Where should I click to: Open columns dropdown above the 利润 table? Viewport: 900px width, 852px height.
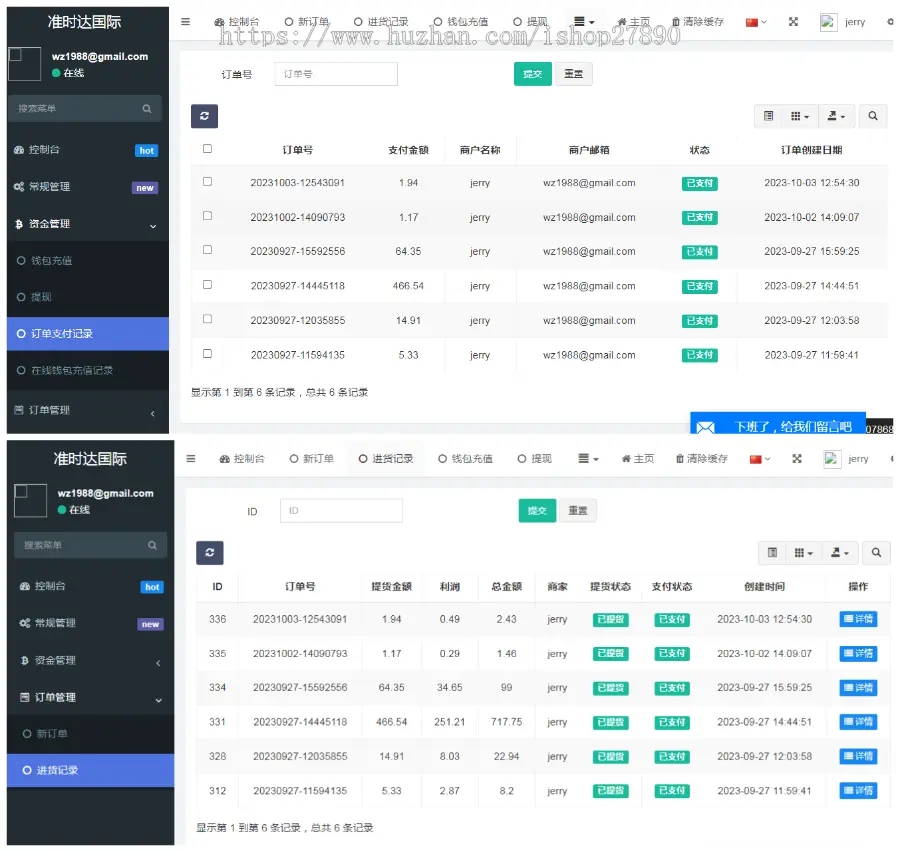[x=803, y=553]
